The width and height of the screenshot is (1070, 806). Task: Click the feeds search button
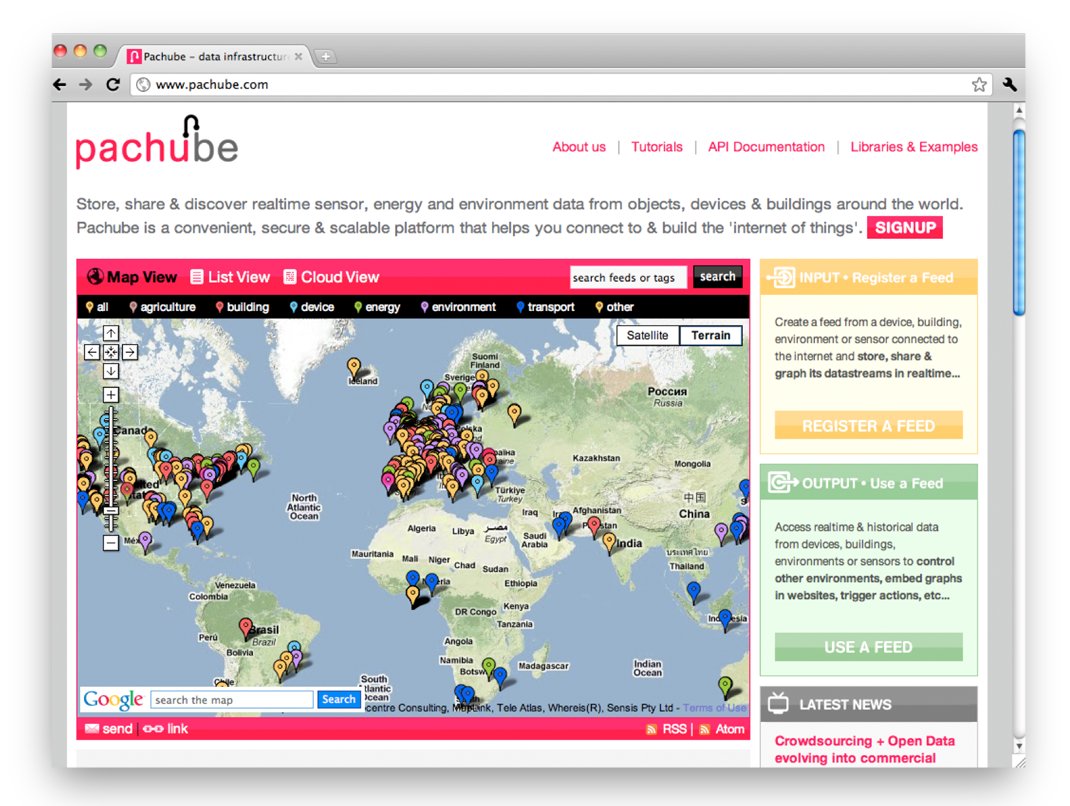tap(717, 276)
